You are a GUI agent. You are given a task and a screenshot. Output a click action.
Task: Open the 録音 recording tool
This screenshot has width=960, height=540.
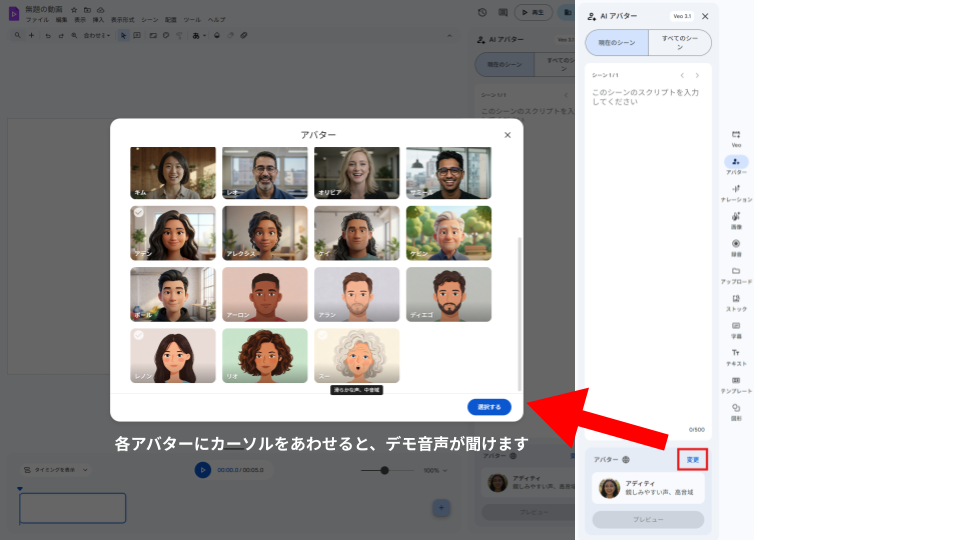736,244
